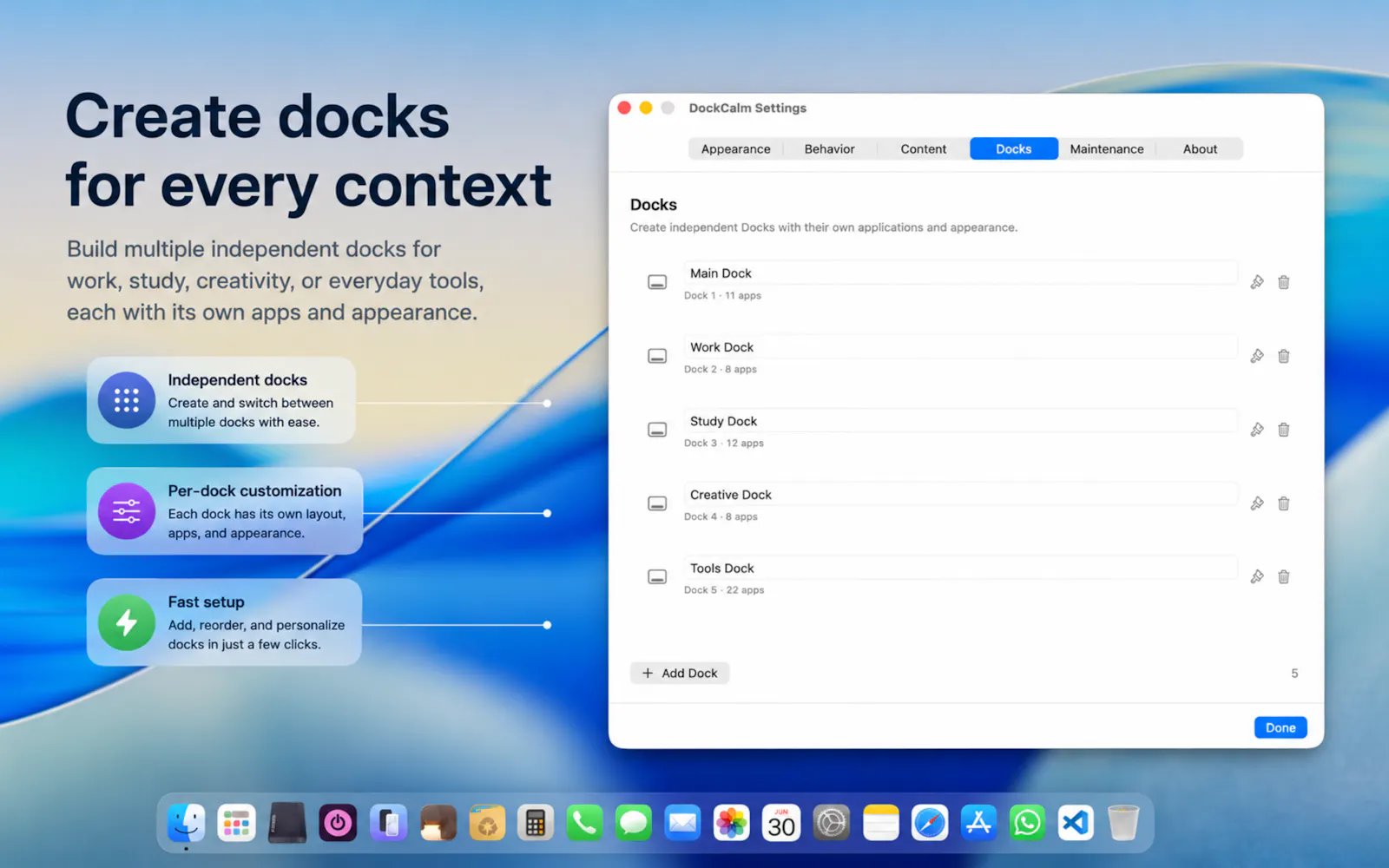Screen dimensions: 1389x868
Task: Click the Per-dock customization sliders icon
Action: (127, 511)
